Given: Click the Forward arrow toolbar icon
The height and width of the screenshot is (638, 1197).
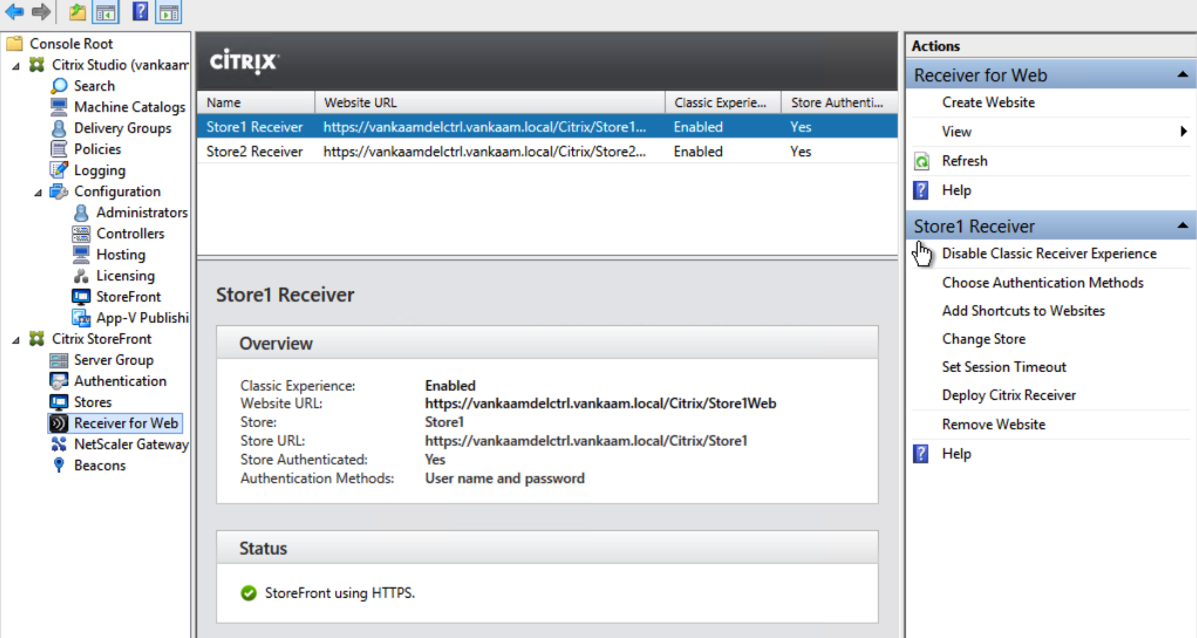Looking at the screenshot, I should click(x=41, y=11).
